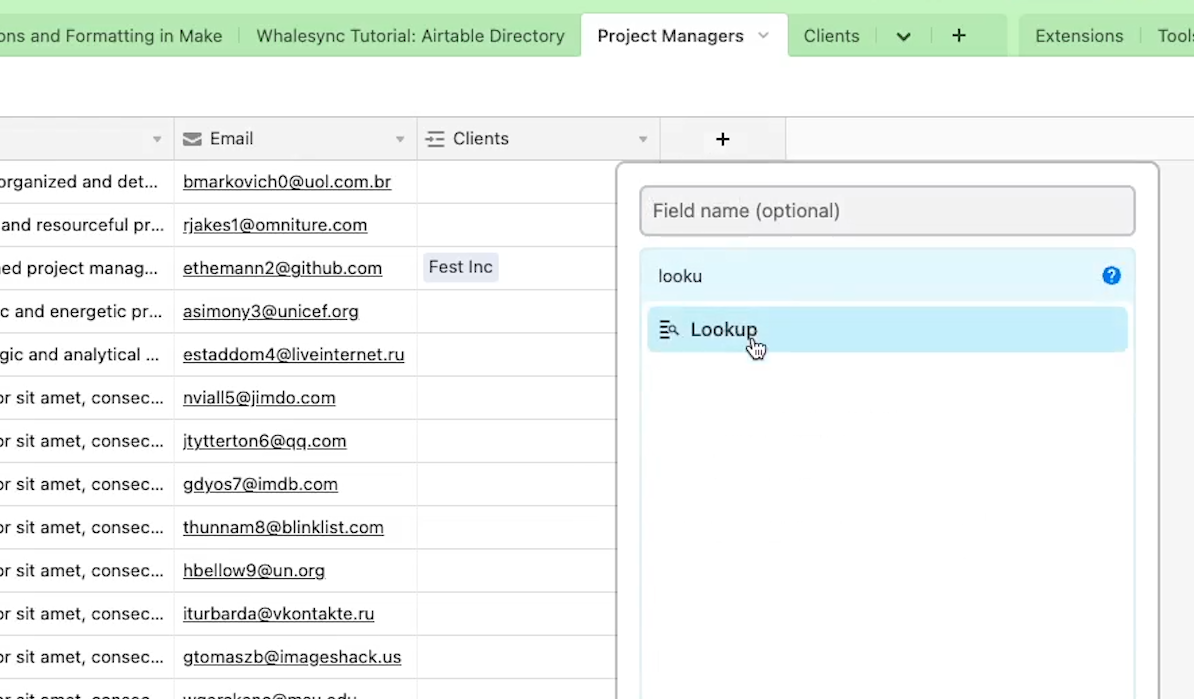Open email gdyos7@imdb.com
The height and width of the screenshot is (699, 1194).
pyautogui.click(x=260, y=484)
